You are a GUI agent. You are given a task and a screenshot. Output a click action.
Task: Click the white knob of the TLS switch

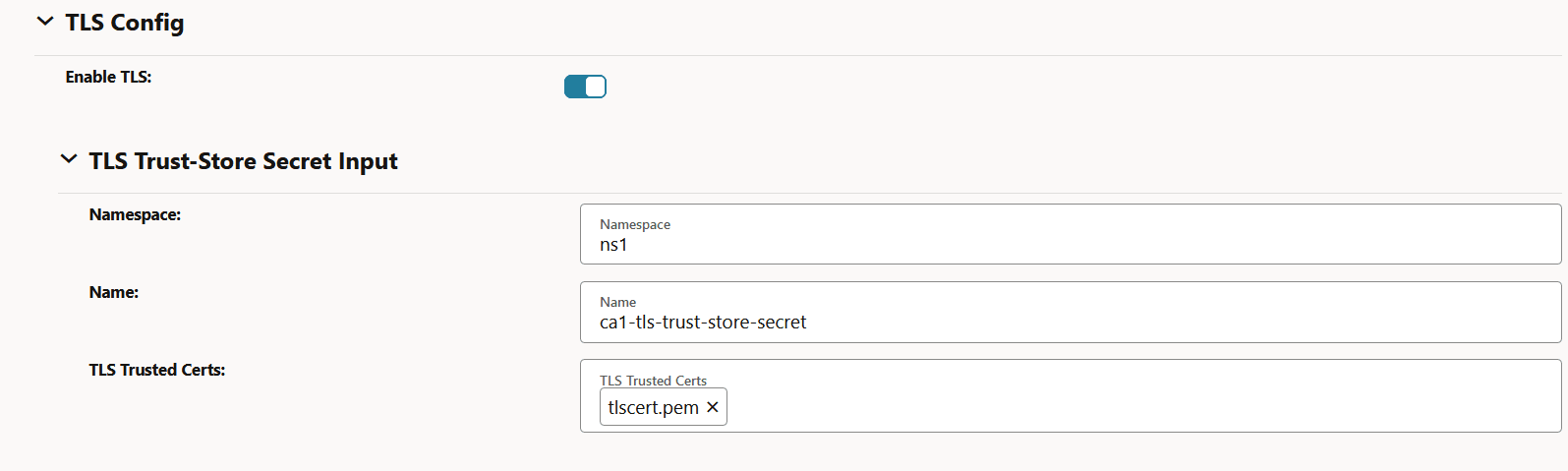tap(595, 87)
